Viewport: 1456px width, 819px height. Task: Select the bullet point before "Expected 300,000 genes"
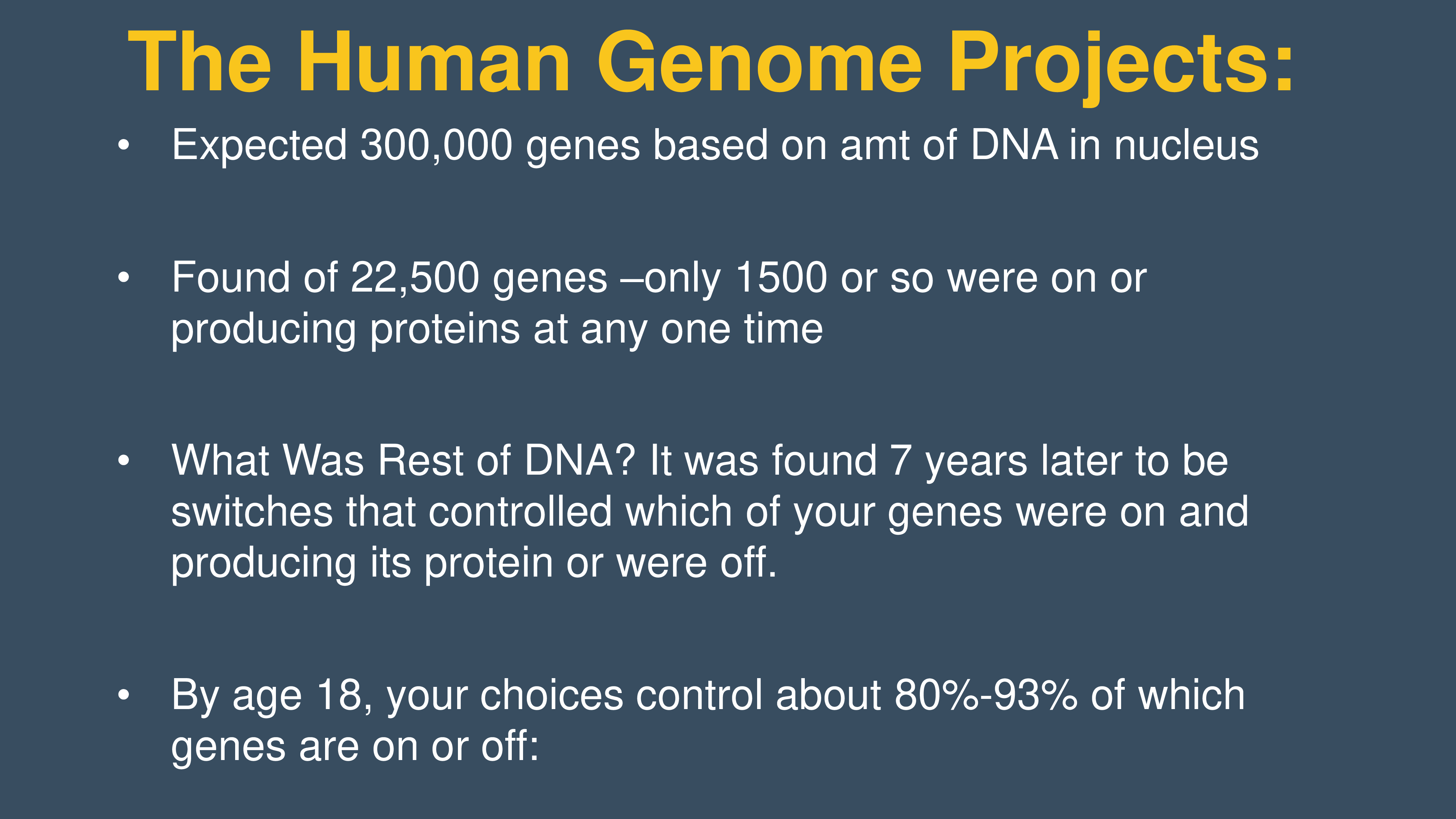(x=124, y=145)
